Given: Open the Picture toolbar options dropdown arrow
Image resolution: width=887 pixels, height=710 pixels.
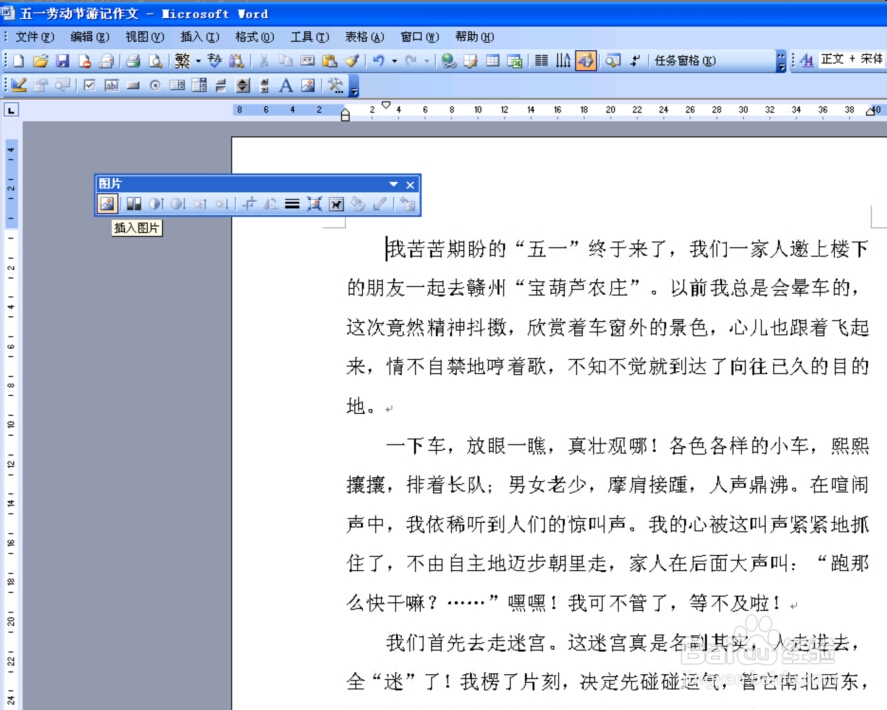Looking at the screenshot, I should [x=394, y=184].
